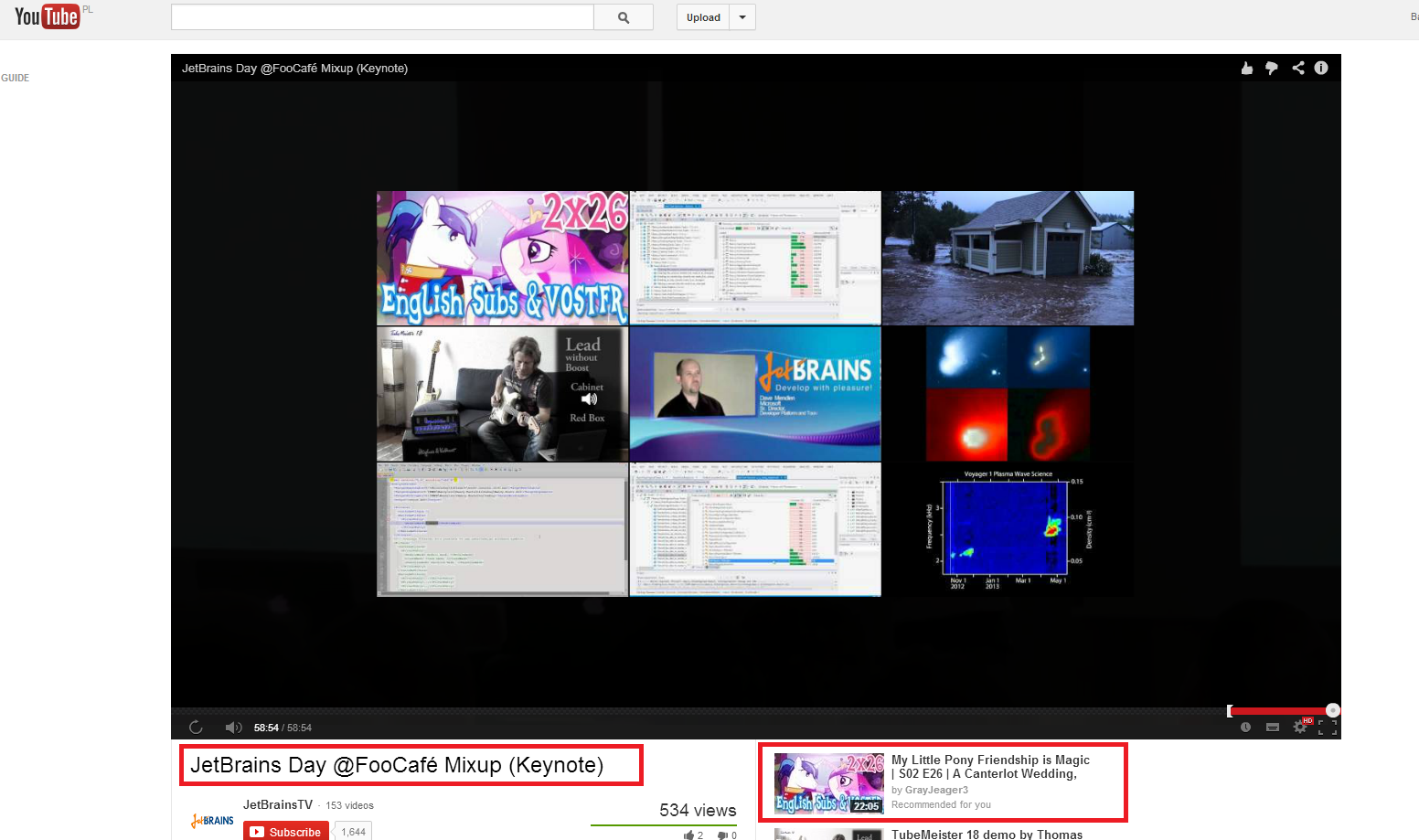Show video info via the player's info icon
Viewport: 1419px width, 840px height.
point(1321,68)
